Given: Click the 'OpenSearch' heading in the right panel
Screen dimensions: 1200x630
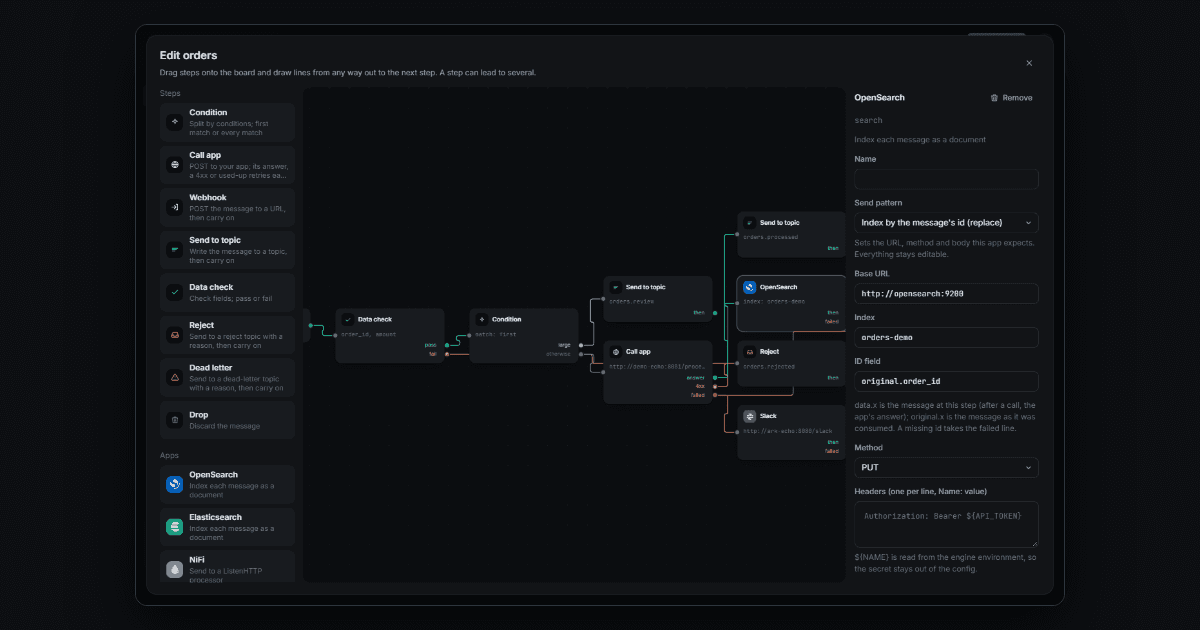Looking at the screenshot, I should point(879,98).
